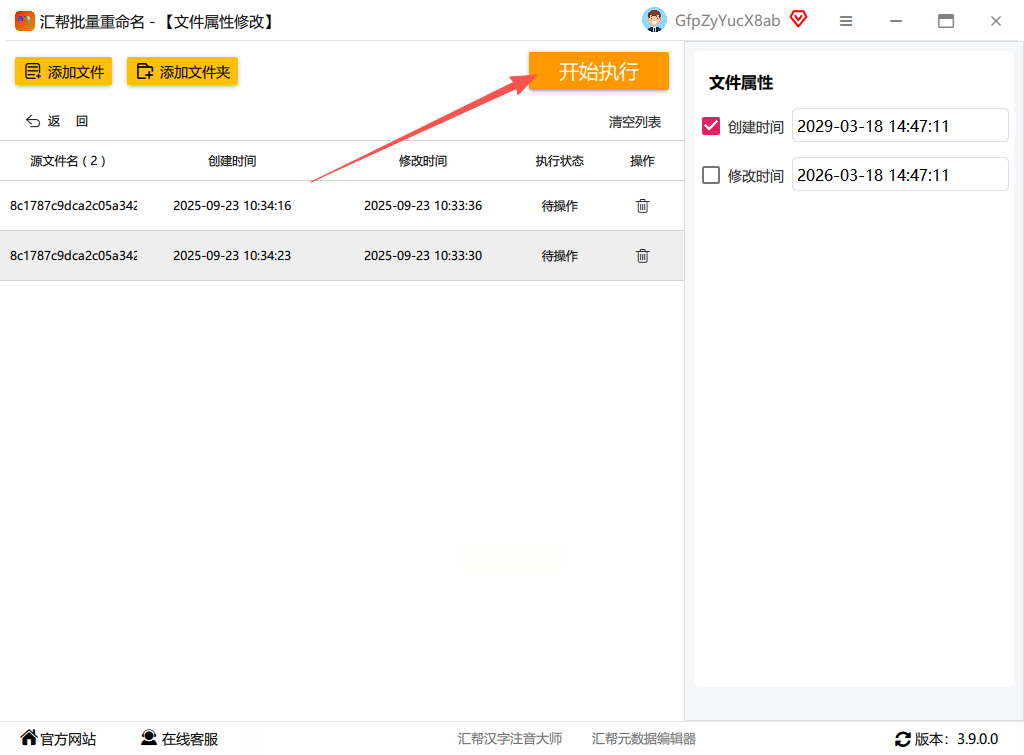Screen dimensions: 1024x755
Task: Select file name in row created 10:34:23
Action: pyautogui.click(x=73, y=256)
